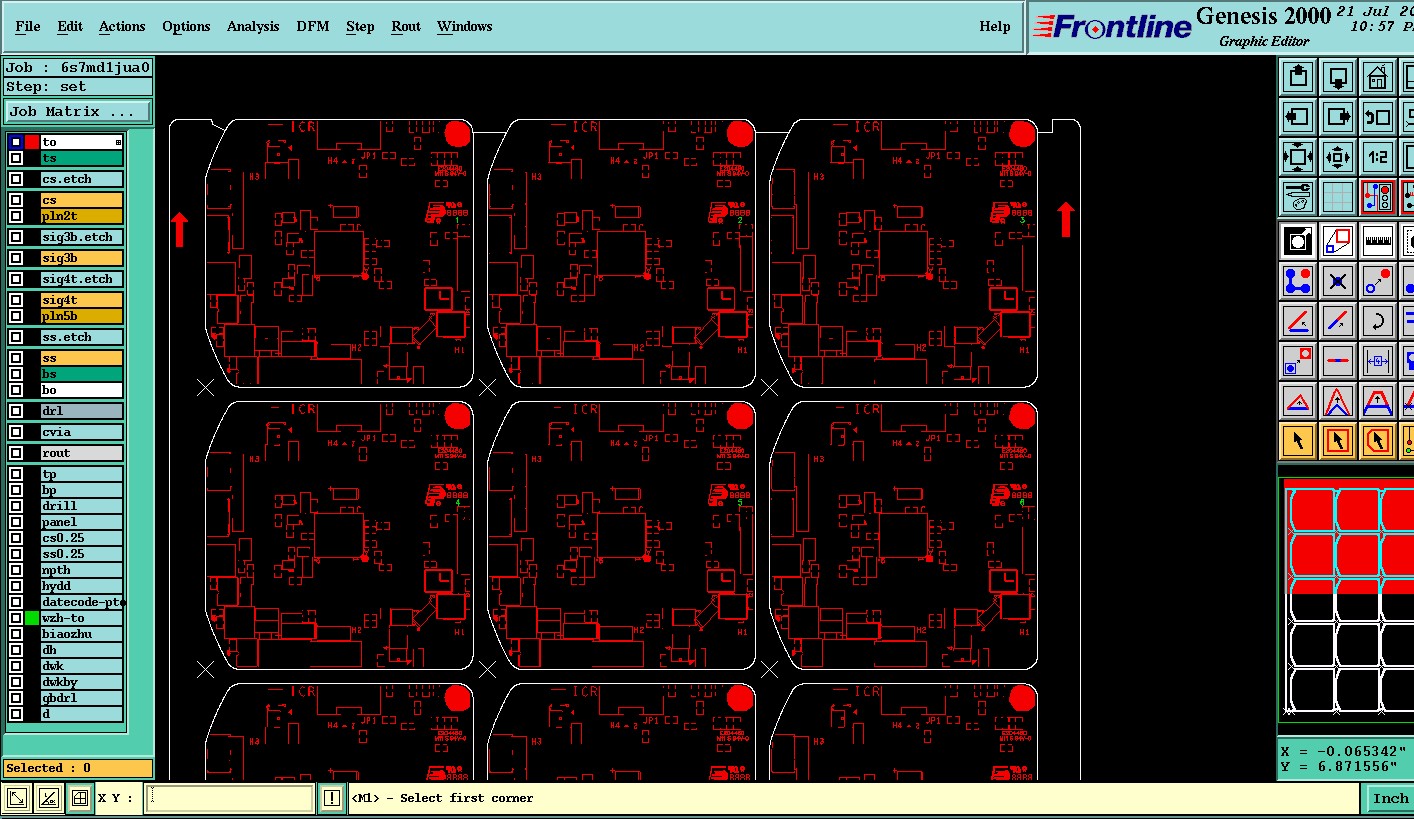Click the copy feature squares icon
The image size is (1414, 819).
[1298, 360]
